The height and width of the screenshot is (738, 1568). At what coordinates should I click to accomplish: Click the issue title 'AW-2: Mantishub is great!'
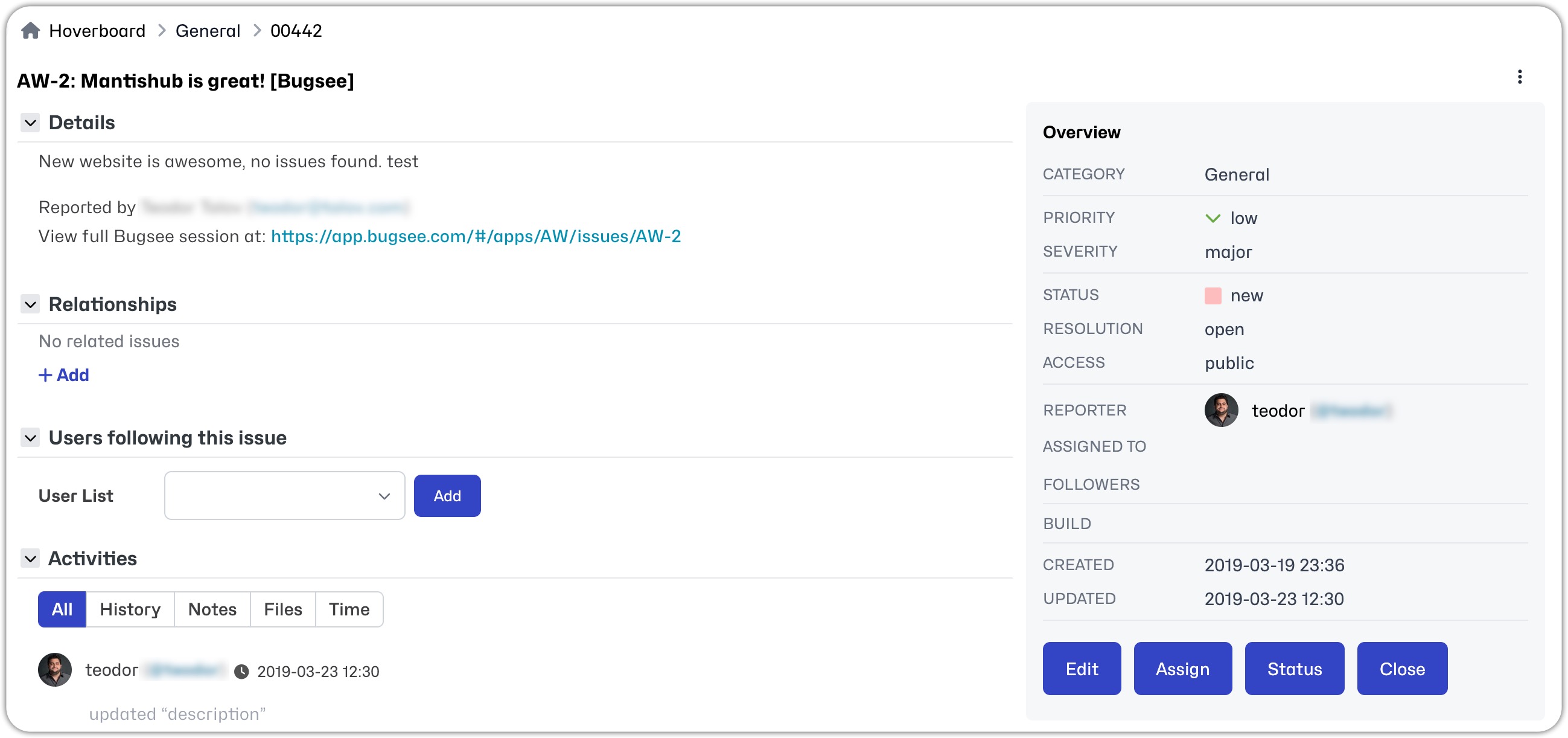[186, 81]
